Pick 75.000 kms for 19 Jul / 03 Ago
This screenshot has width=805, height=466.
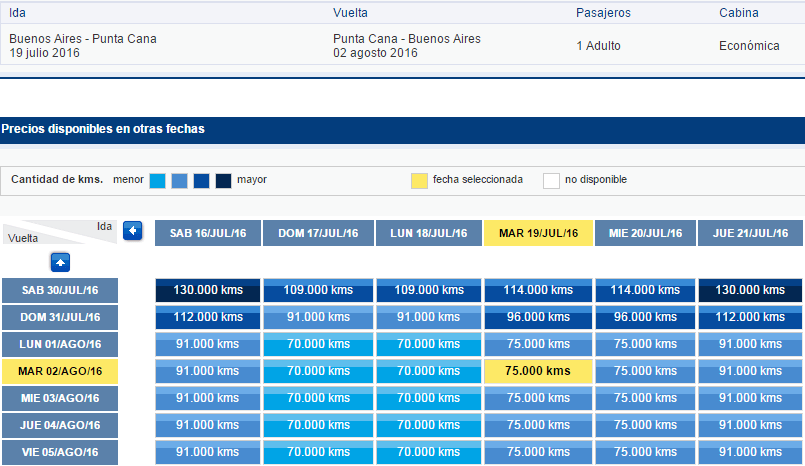tap(538, 398)
